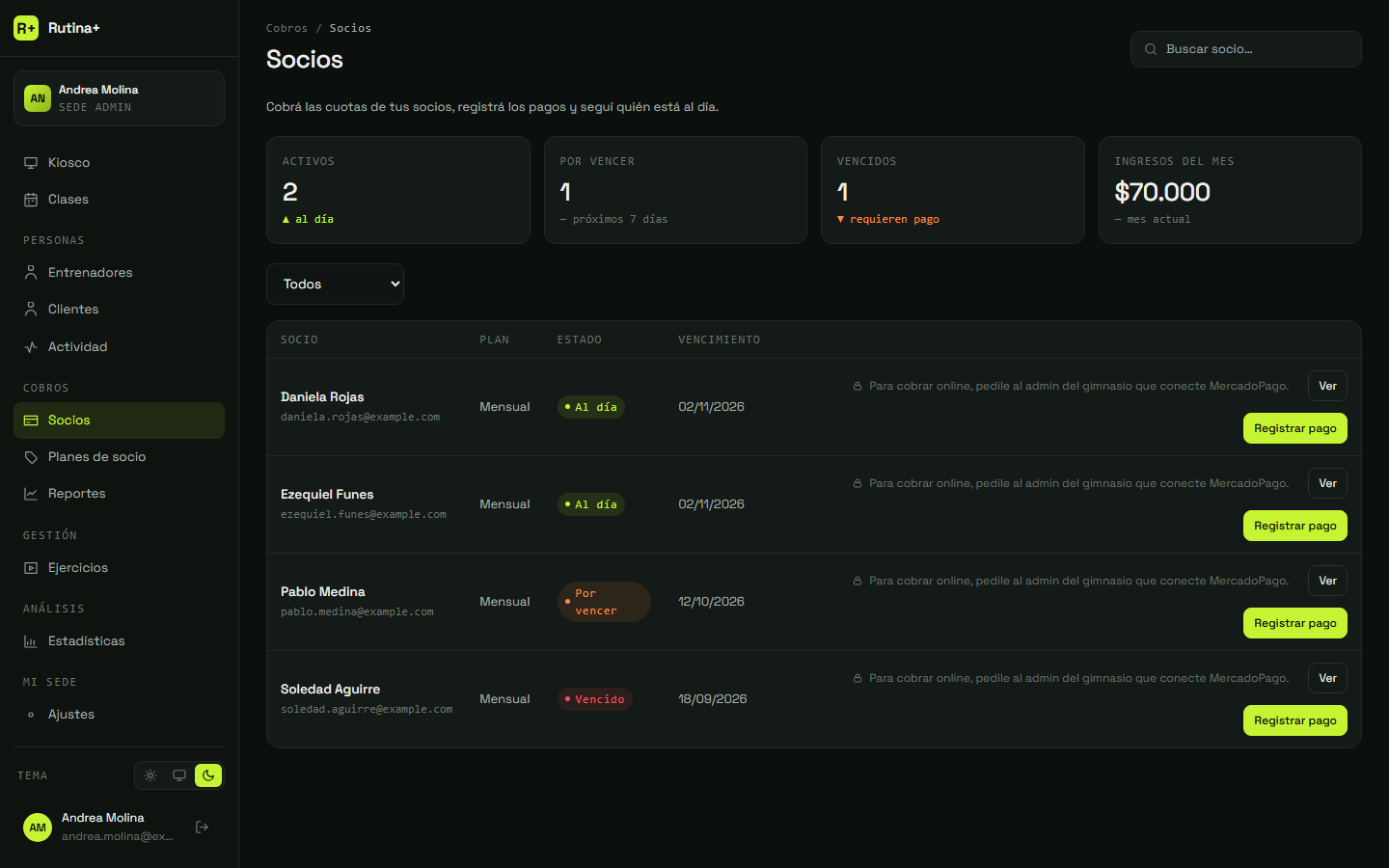Click the Cobros breadcrumb link

click(x=286, y=28)
